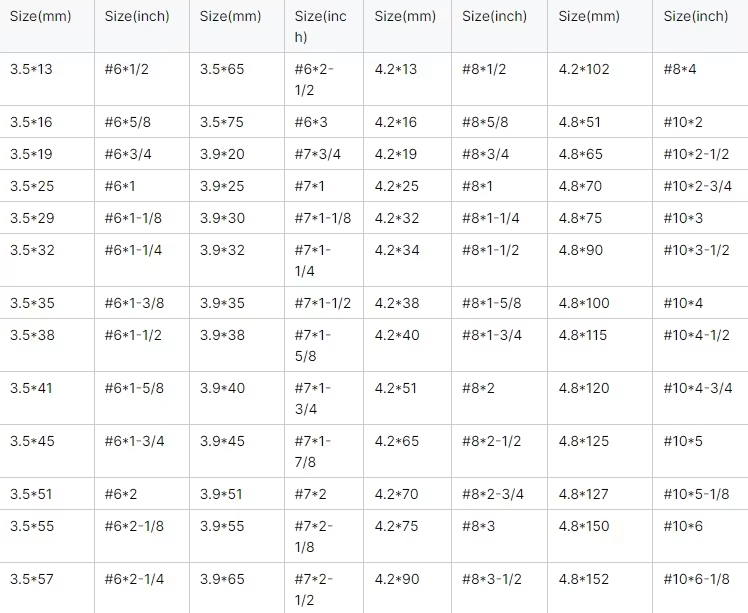Viewport: 748px width, 613px height.
Task: Click the 3.5*13 size cell
Action: (31, 69)
